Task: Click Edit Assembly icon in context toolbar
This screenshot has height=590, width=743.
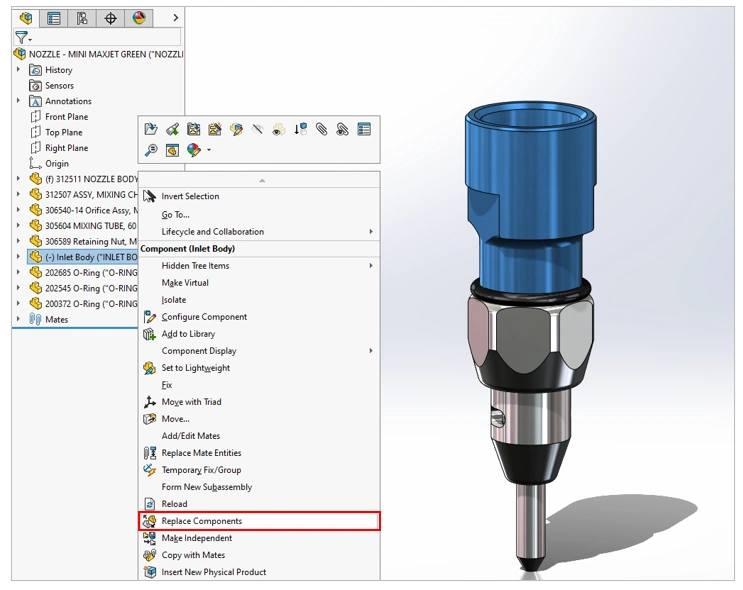Action: pyautogui.click(x=193, y=129)
